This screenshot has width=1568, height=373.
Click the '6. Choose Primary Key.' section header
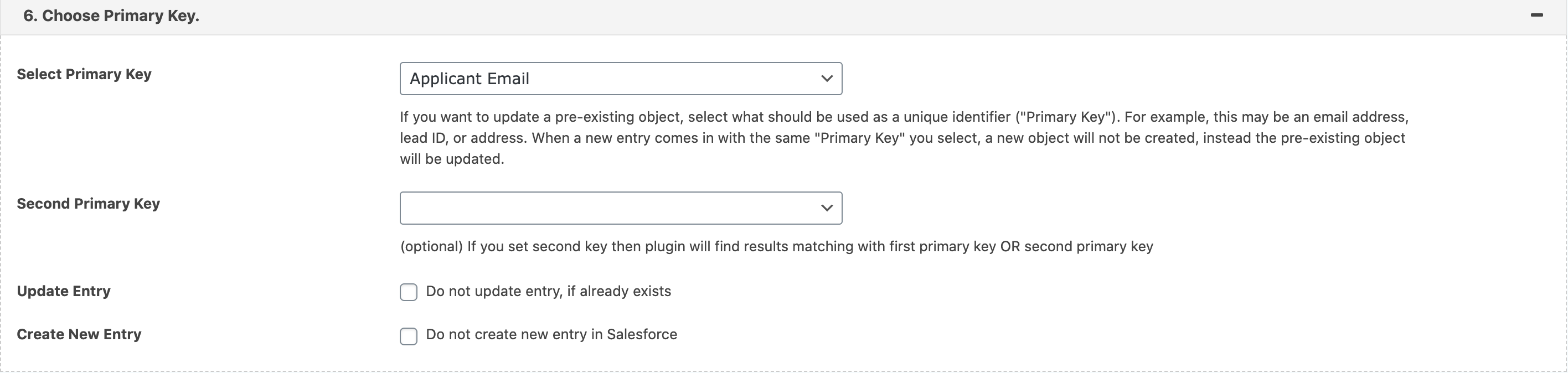point(111,16)
